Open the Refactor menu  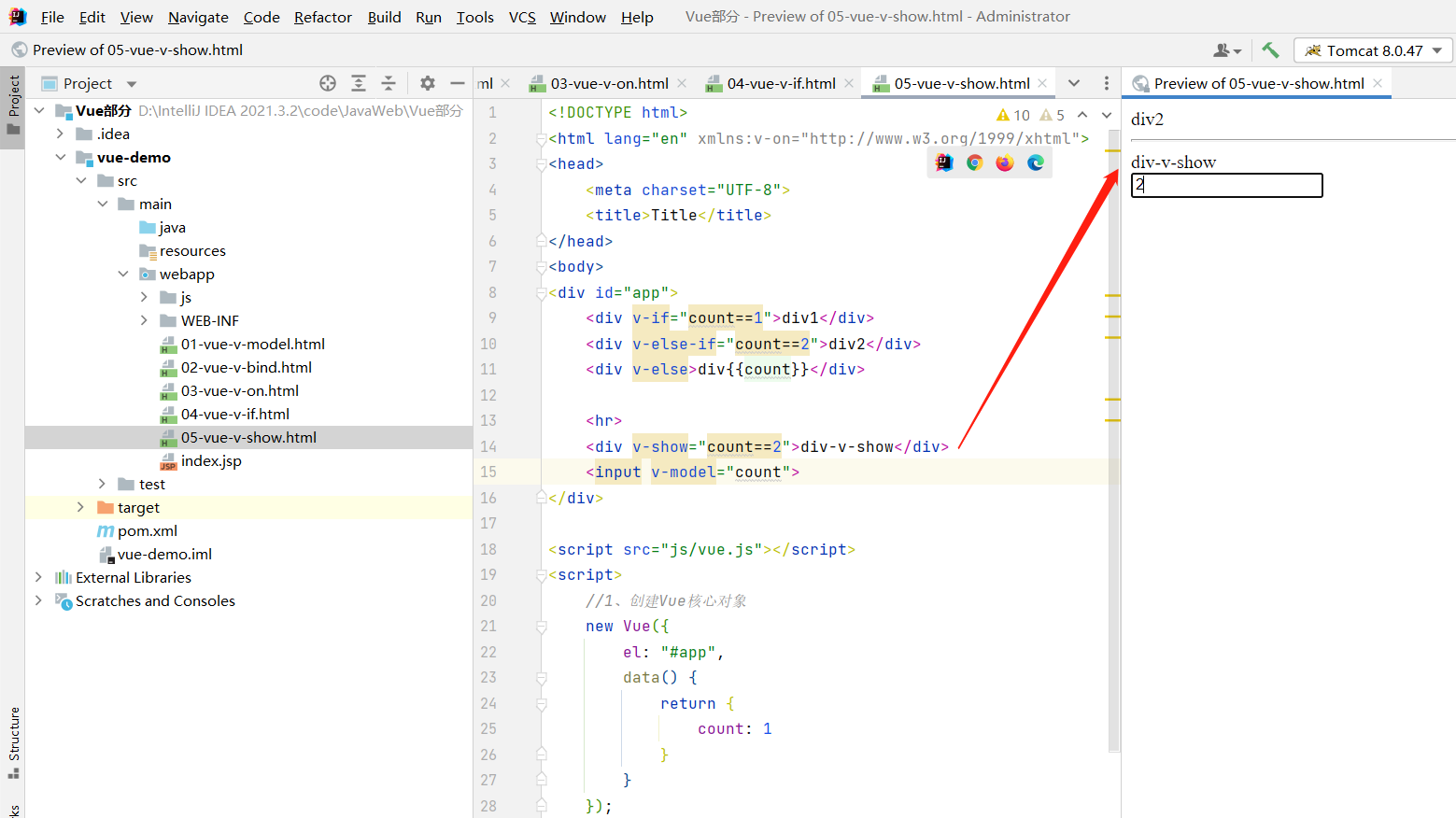(323, 17)
